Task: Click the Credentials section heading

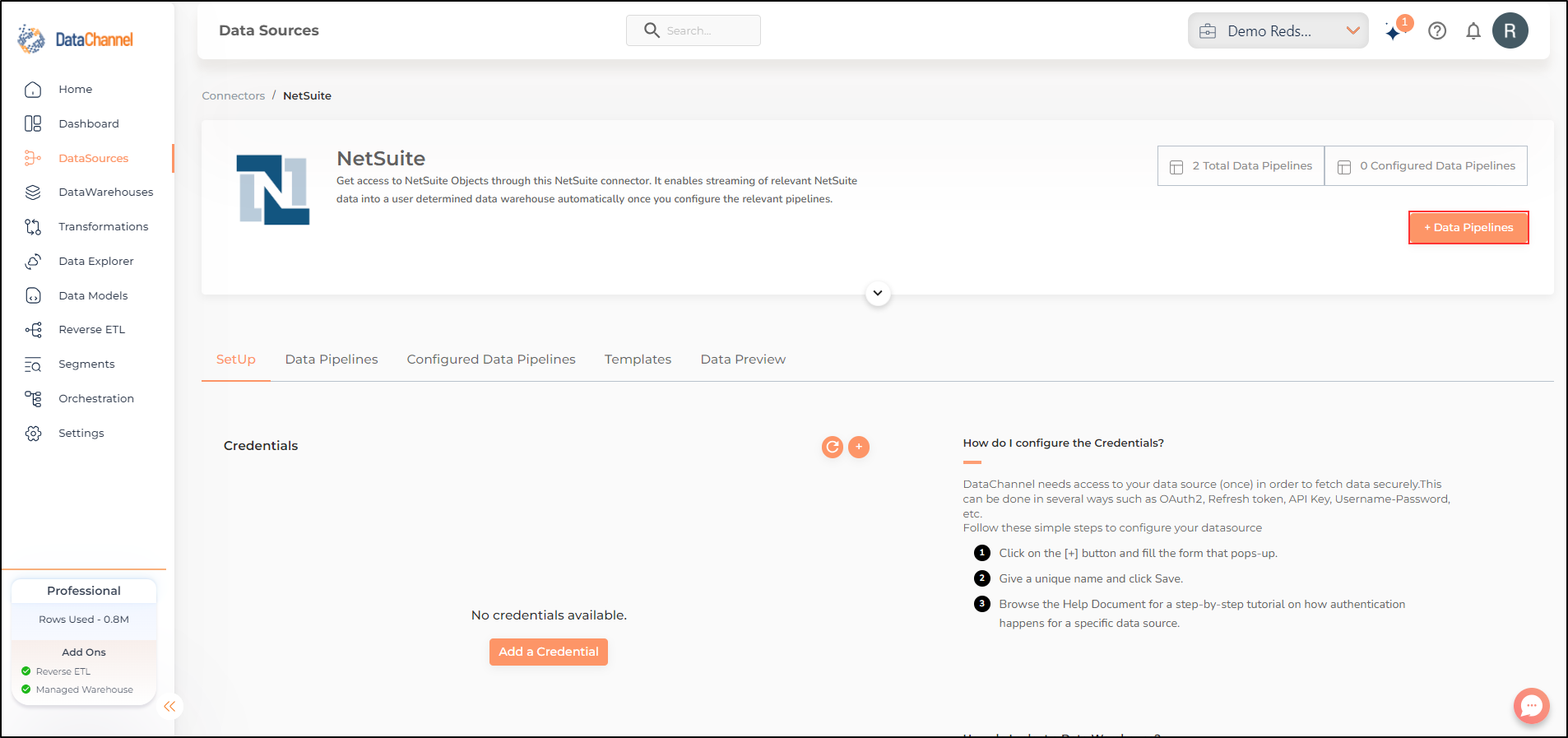Action: [261, 446]
